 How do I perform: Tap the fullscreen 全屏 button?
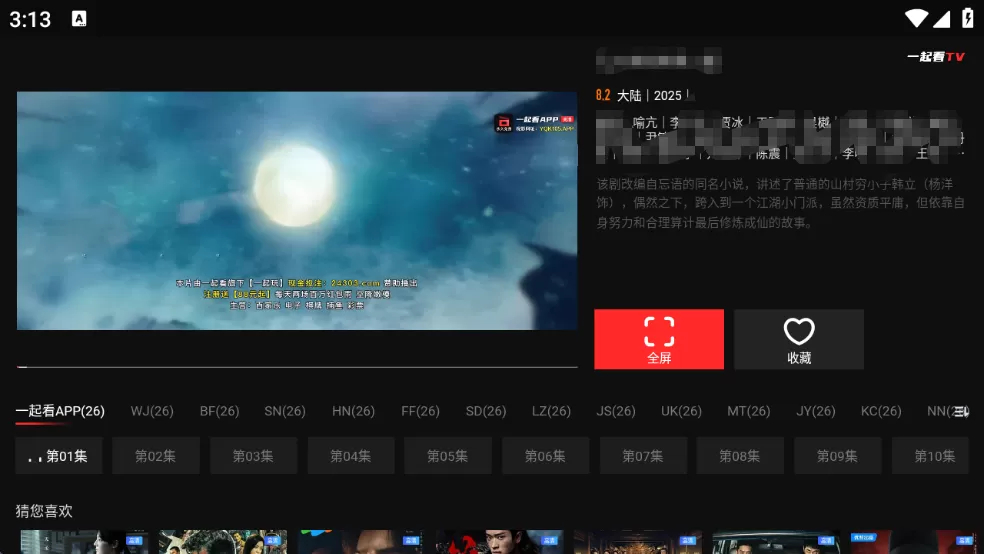coord(658,339)
